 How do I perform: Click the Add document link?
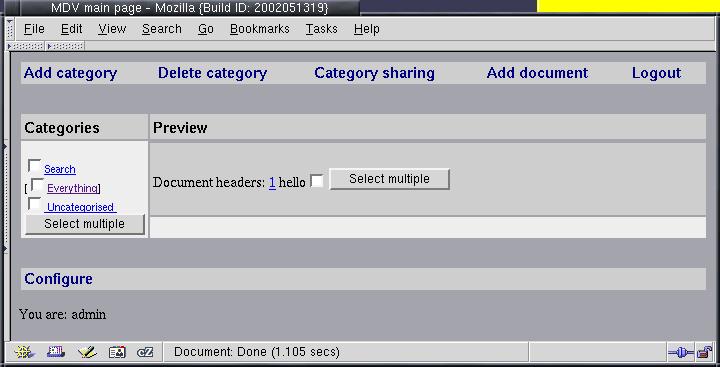tap(537, 73)
